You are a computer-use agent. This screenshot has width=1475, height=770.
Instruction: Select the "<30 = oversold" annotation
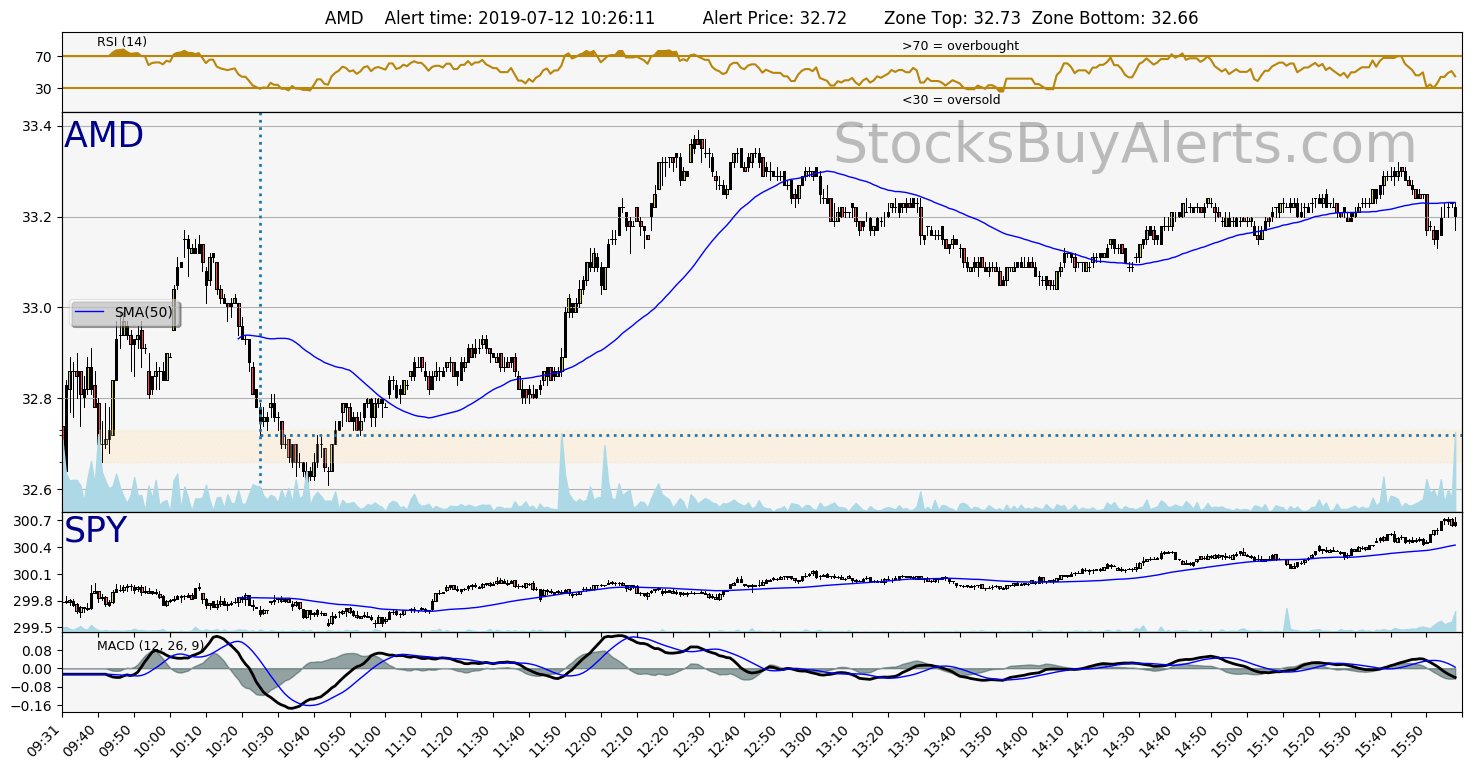951,100
